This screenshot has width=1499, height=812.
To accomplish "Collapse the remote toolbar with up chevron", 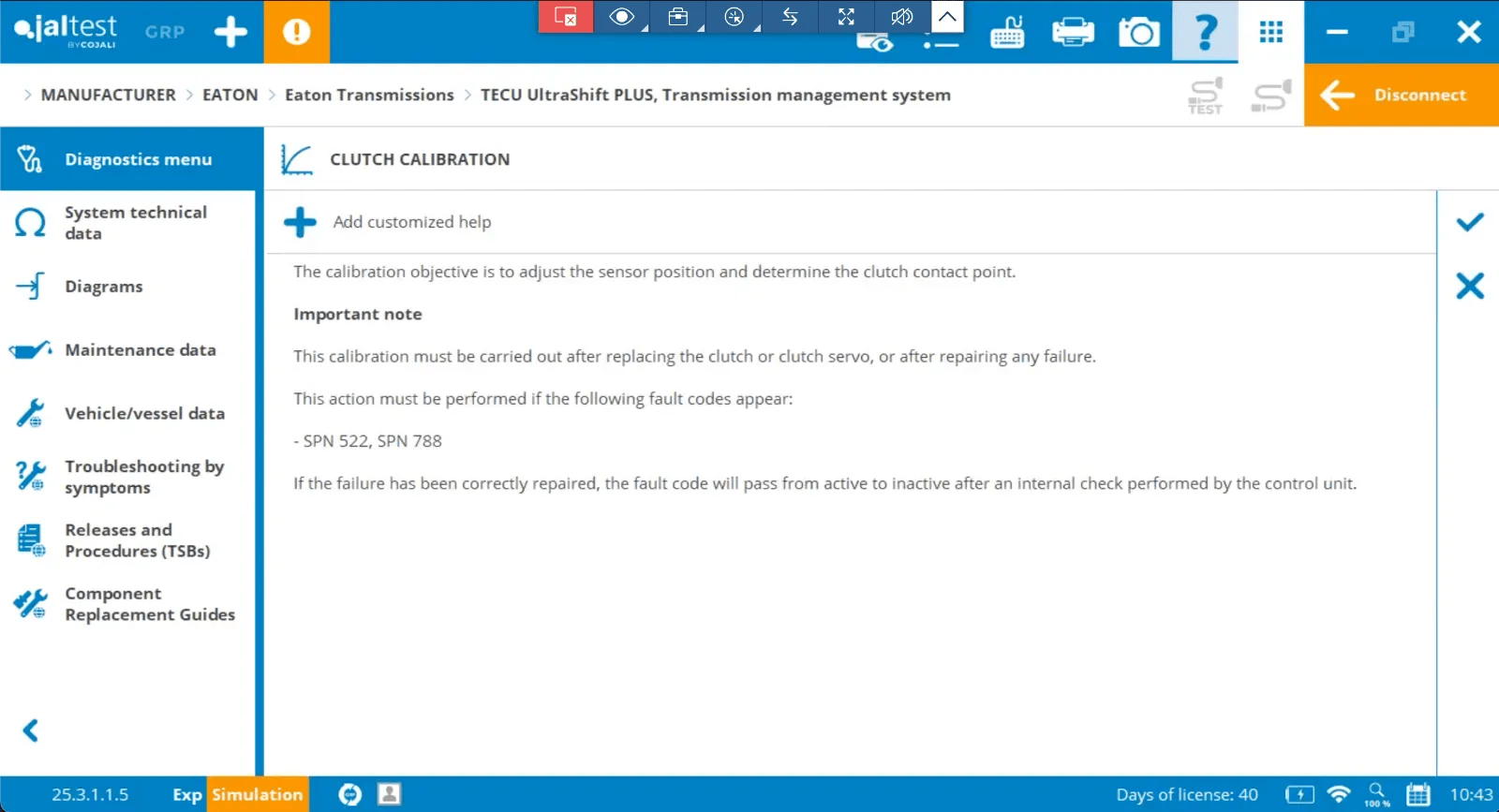I will pyautogui.click(x=947, y=16).
